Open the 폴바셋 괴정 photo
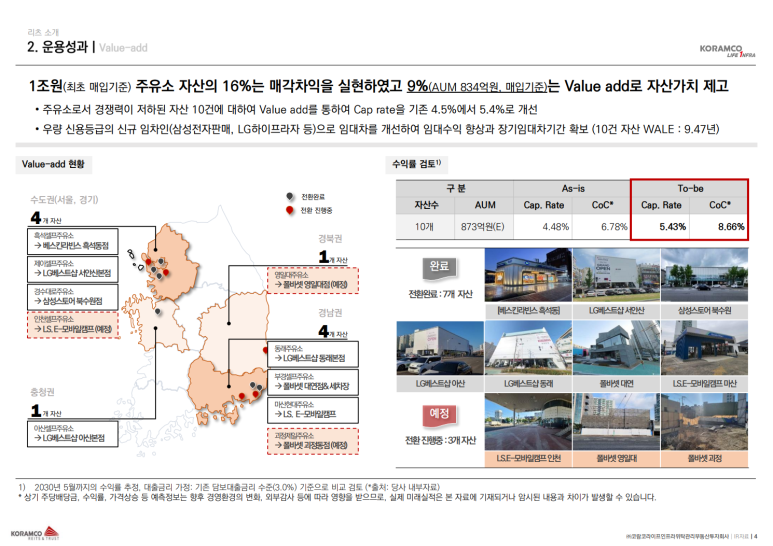 click(704, 422)
